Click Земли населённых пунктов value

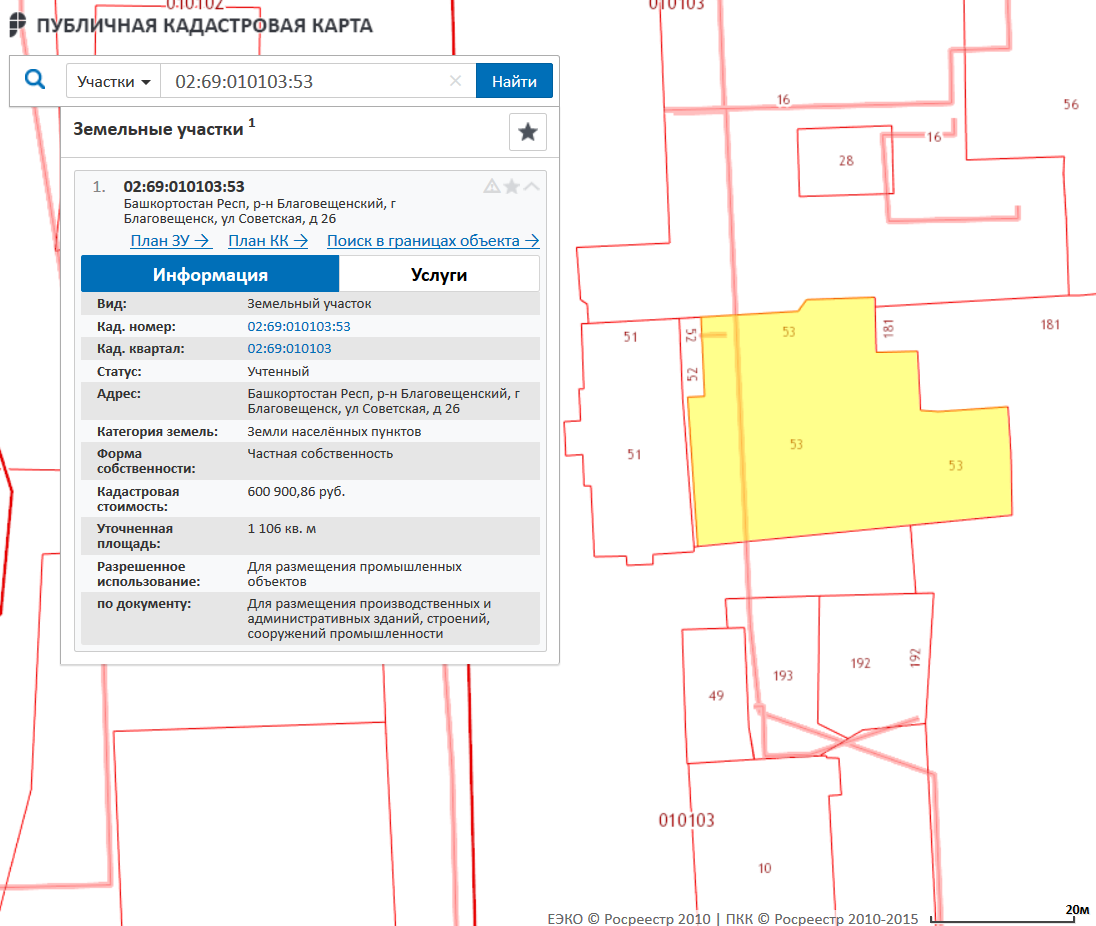(x=333, y=432)
